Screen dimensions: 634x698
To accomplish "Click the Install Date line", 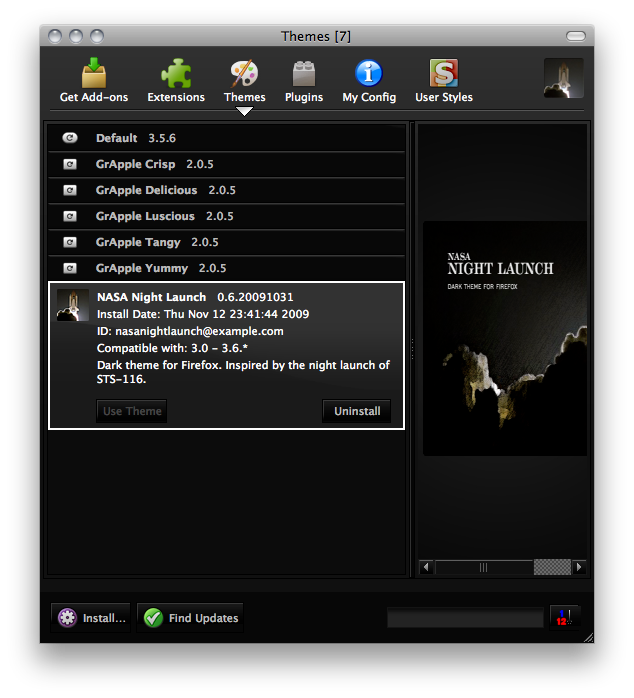I will pos(203,314).
